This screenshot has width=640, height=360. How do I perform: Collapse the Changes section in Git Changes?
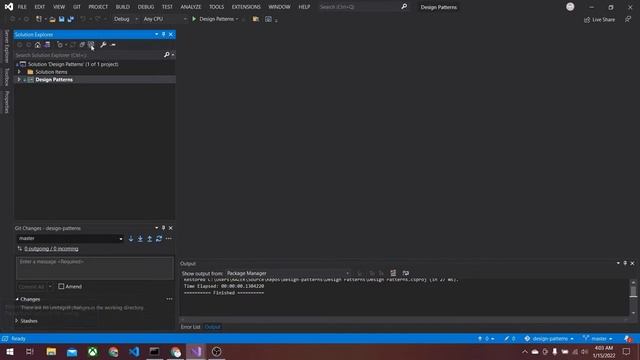[17, 299]
